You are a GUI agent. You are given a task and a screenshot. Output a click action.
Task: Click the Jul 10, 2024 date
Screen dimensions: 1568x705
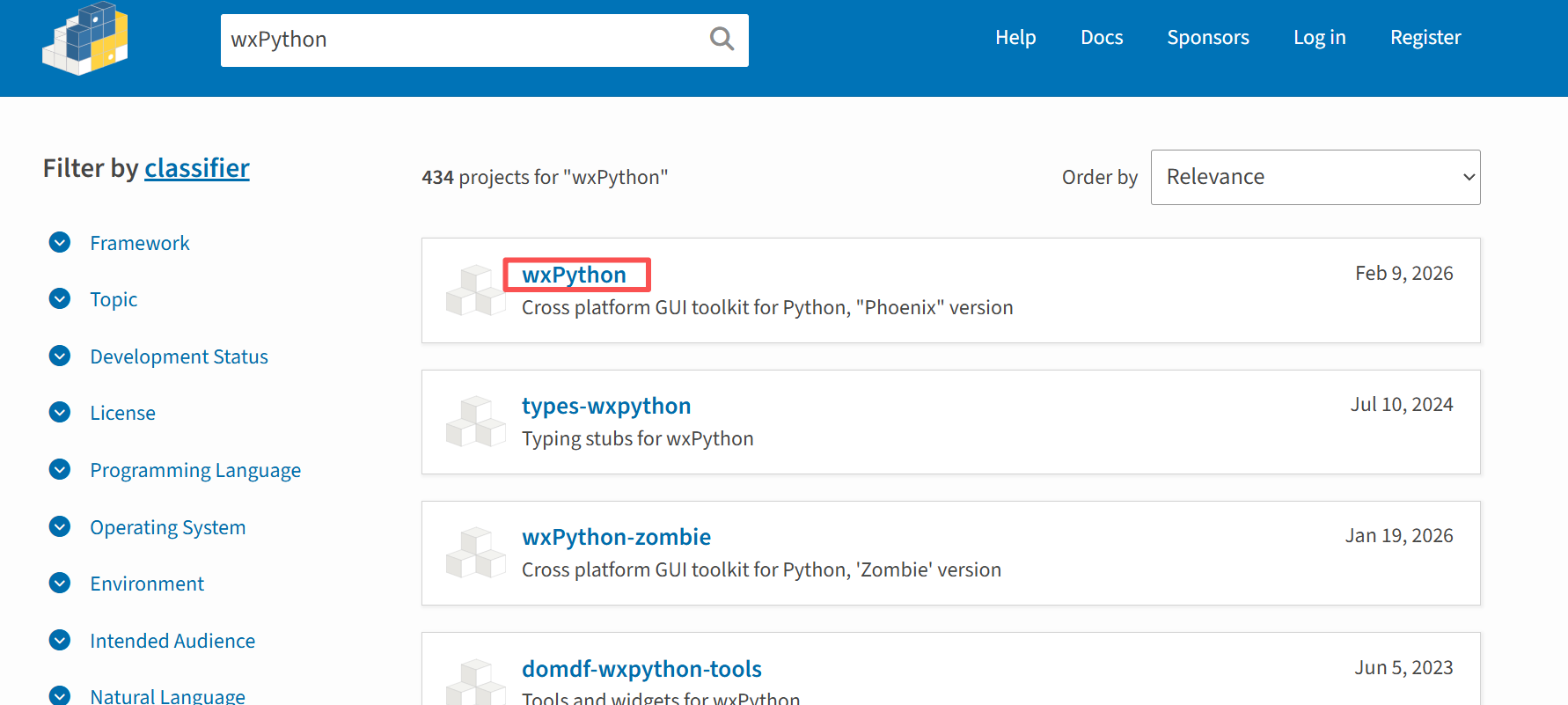[1403, 404]
